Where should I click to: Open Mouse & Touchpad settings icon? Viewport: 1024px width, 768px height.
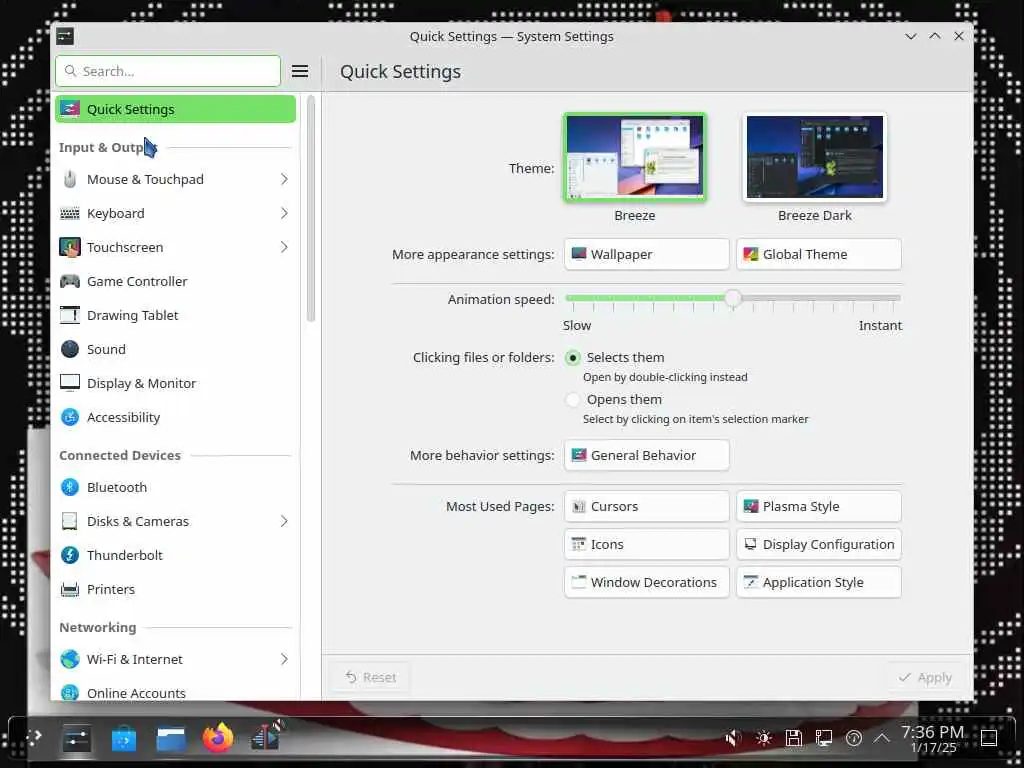coord(70,179)
